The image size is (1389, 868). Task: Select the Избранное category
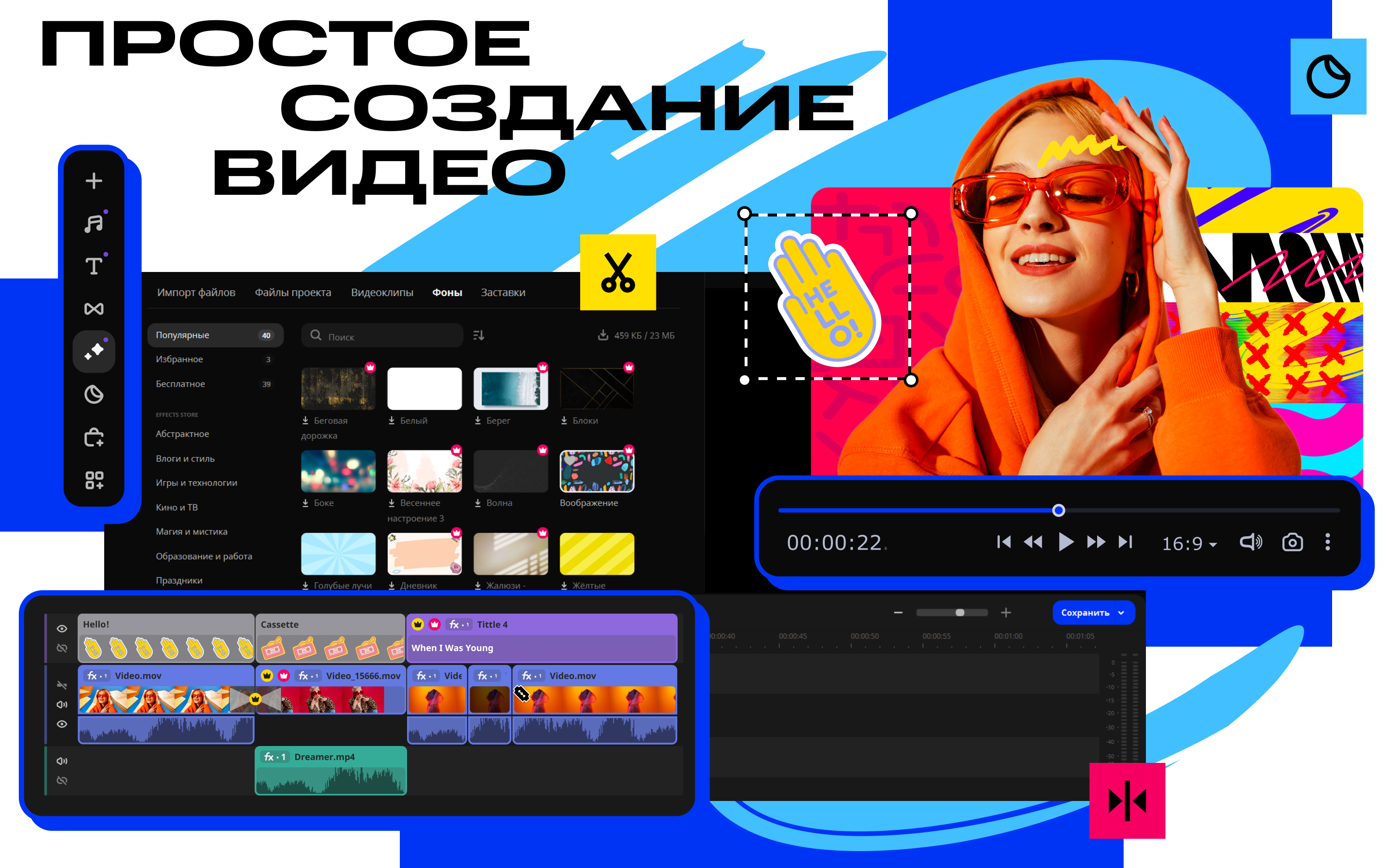point(215,359)
